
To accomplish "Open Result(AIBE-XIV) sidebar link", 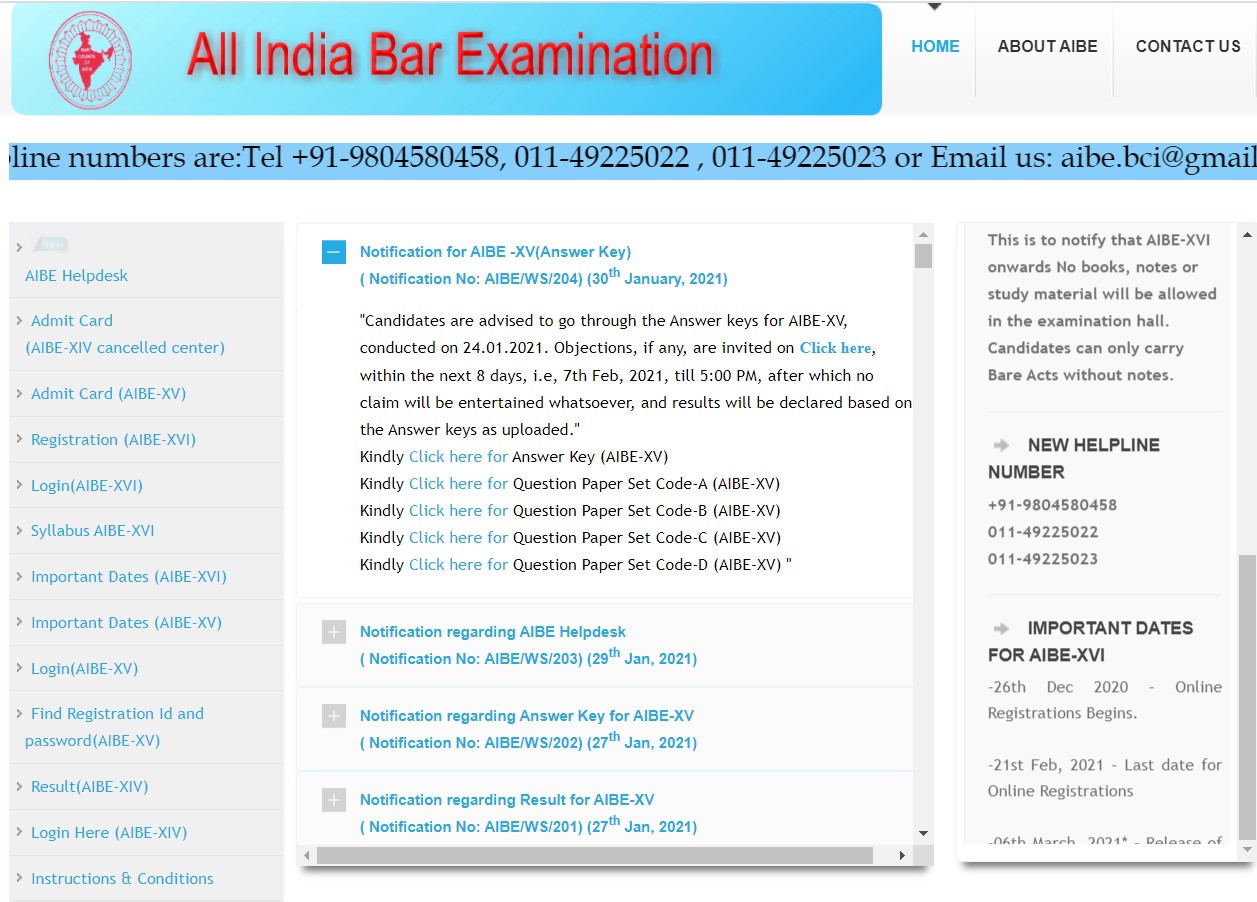I will (x=89, y=787).
